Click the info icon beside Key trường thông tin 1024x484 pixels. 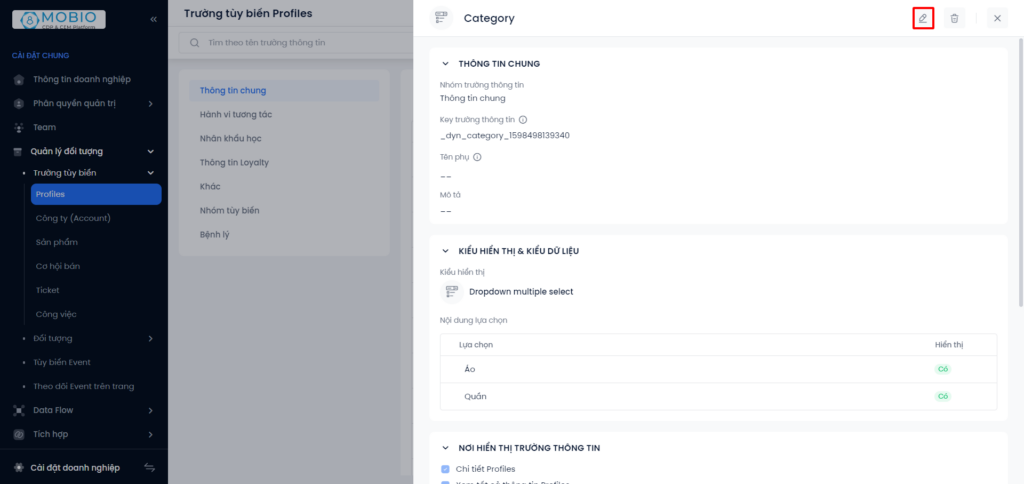click(523, 120)
